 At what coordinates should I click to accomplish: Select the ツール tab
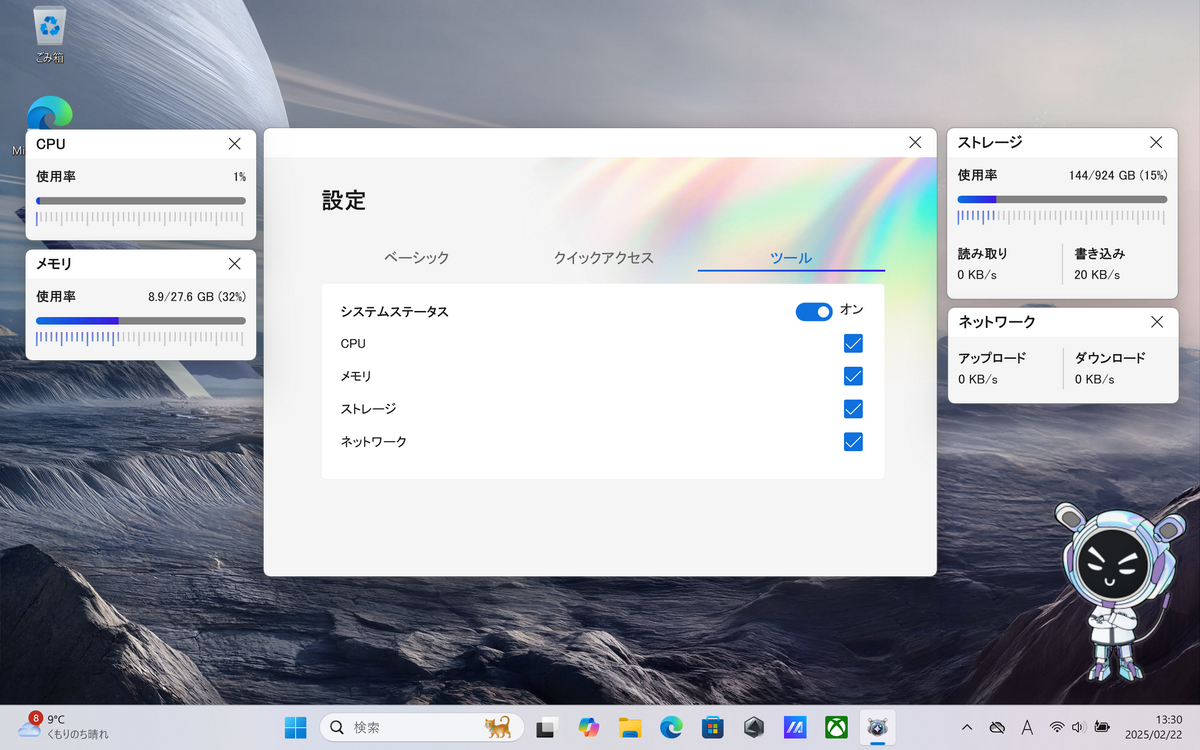click(x=791, y=257)
